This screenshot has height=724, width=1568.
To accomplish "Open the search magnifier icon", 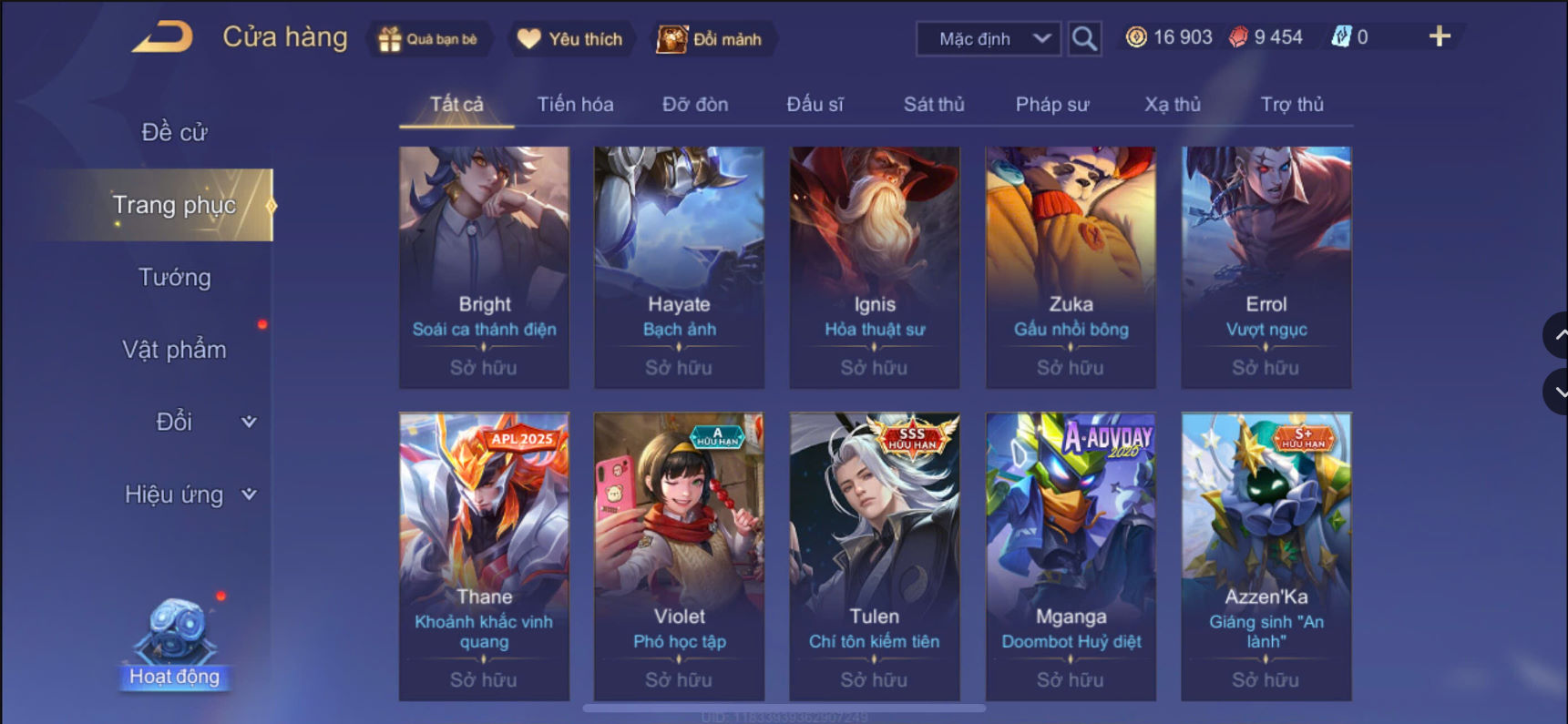I will (x=1084, y=38).
